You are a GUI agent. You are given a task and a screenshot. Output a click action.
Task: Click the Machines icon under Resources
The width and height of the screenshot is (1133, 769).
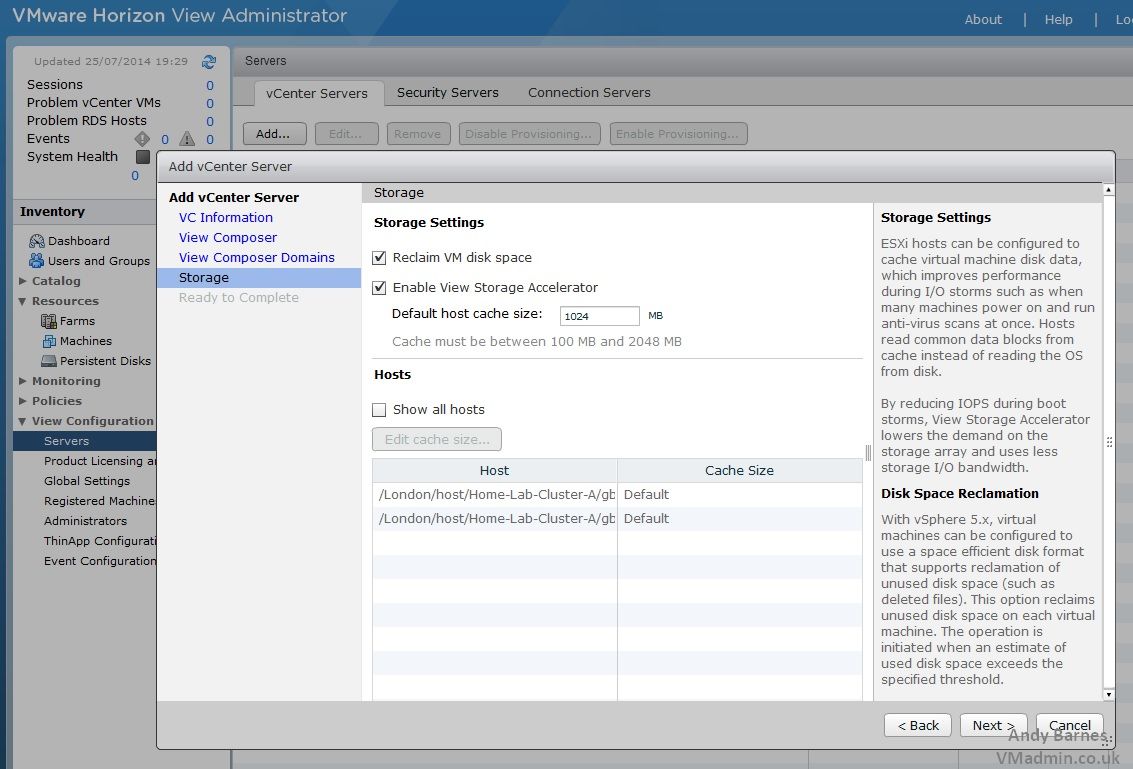(49, 341)
